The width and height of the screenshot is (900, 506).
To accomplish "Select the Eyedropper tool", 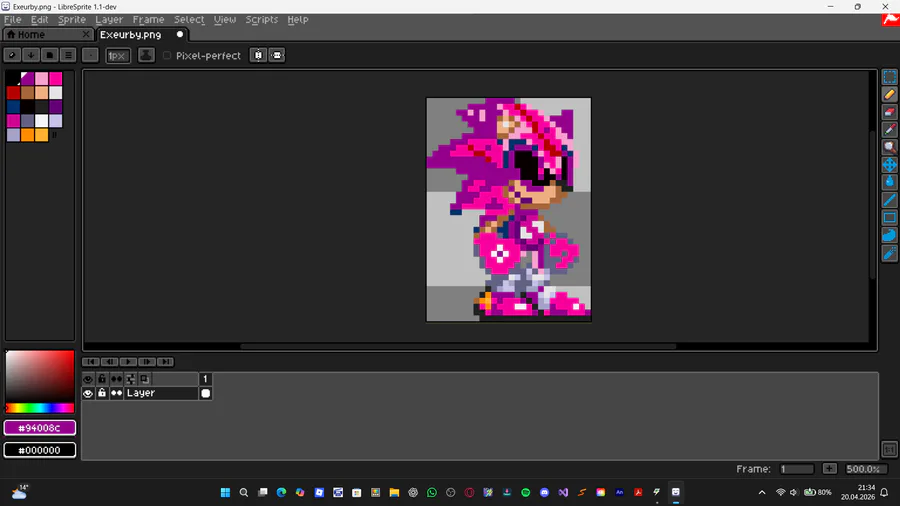I will 889,130.
